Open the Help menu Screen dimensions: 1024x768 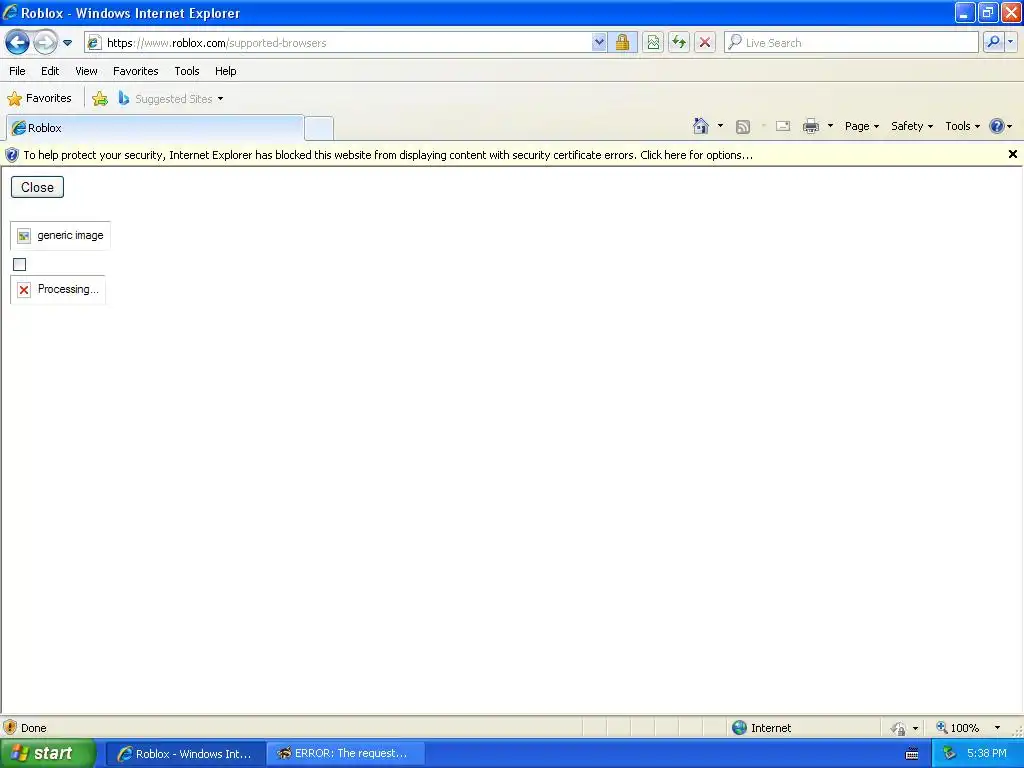coord(225,71)
